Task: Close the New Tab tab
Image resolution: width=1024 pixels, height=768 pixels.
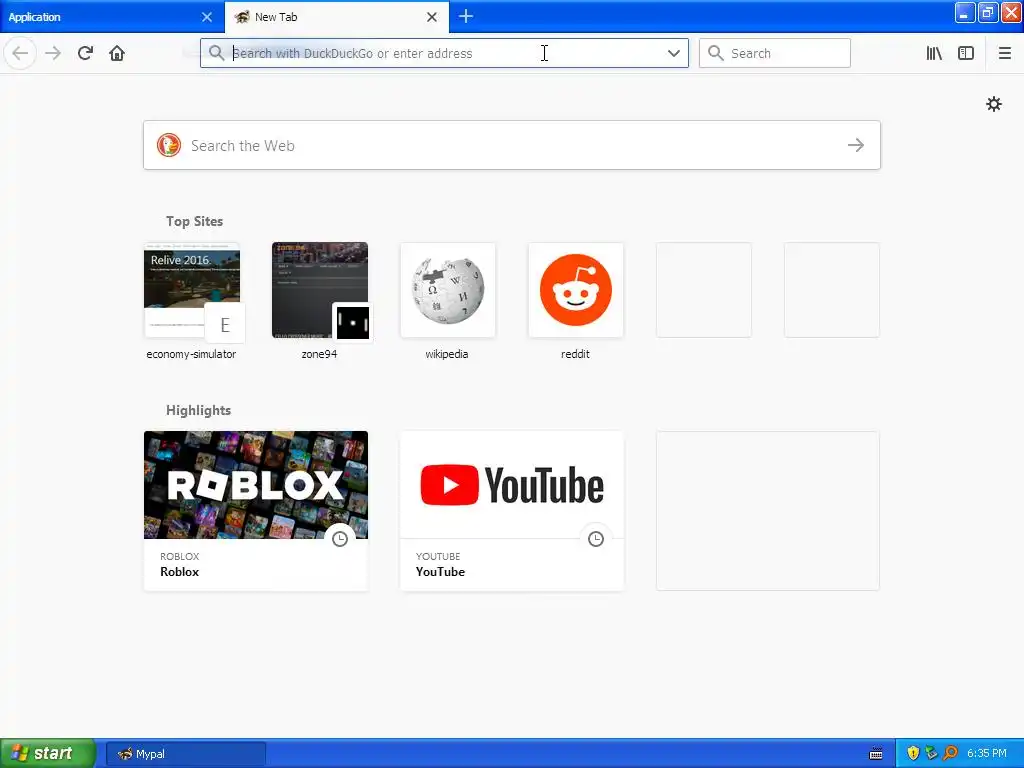Action: tap(432, 17)
